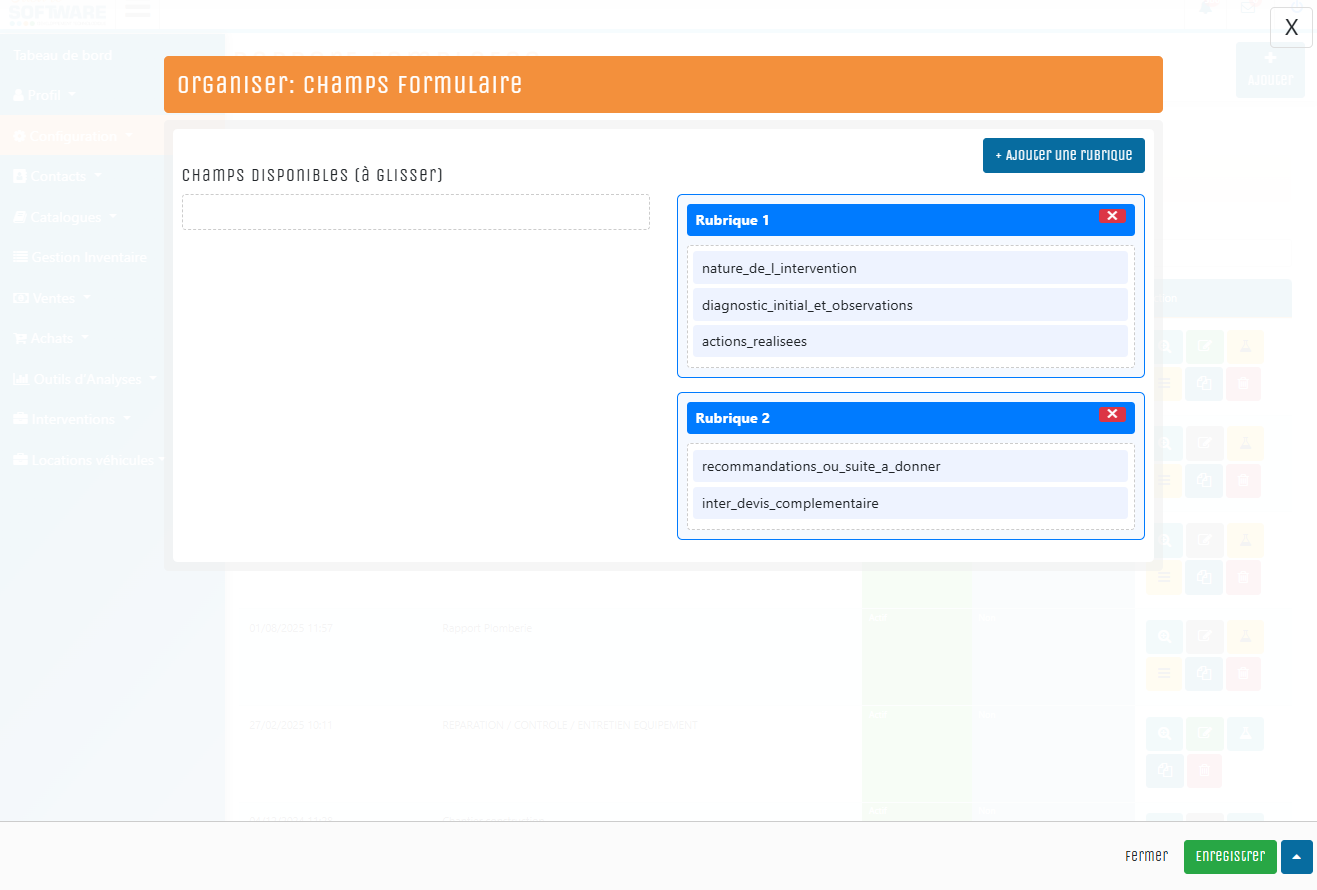Select the actions_realisees field
This screenshot has width=1317, height=890.
click(x=909, y=341)
